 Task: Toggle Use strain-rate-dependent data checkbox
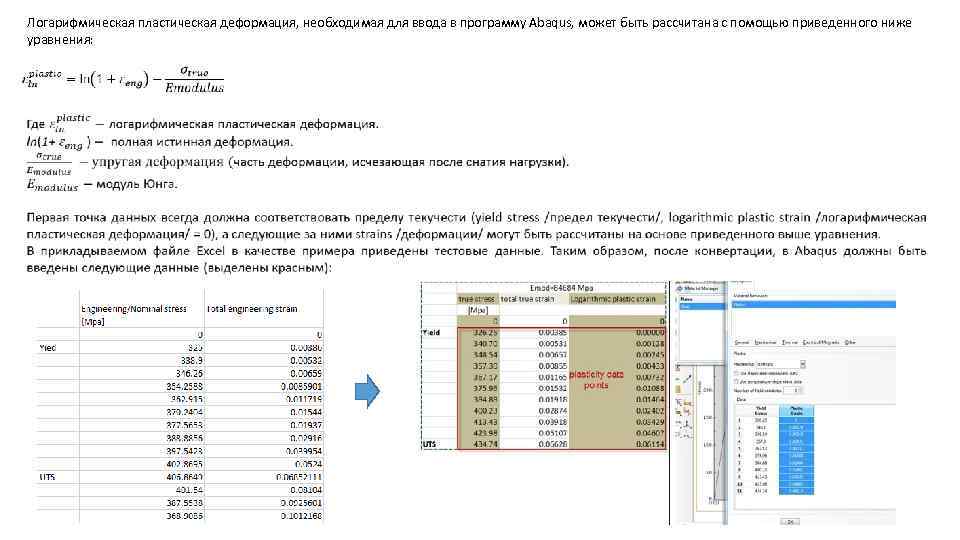pyautogui.click(x=737, y=373)
